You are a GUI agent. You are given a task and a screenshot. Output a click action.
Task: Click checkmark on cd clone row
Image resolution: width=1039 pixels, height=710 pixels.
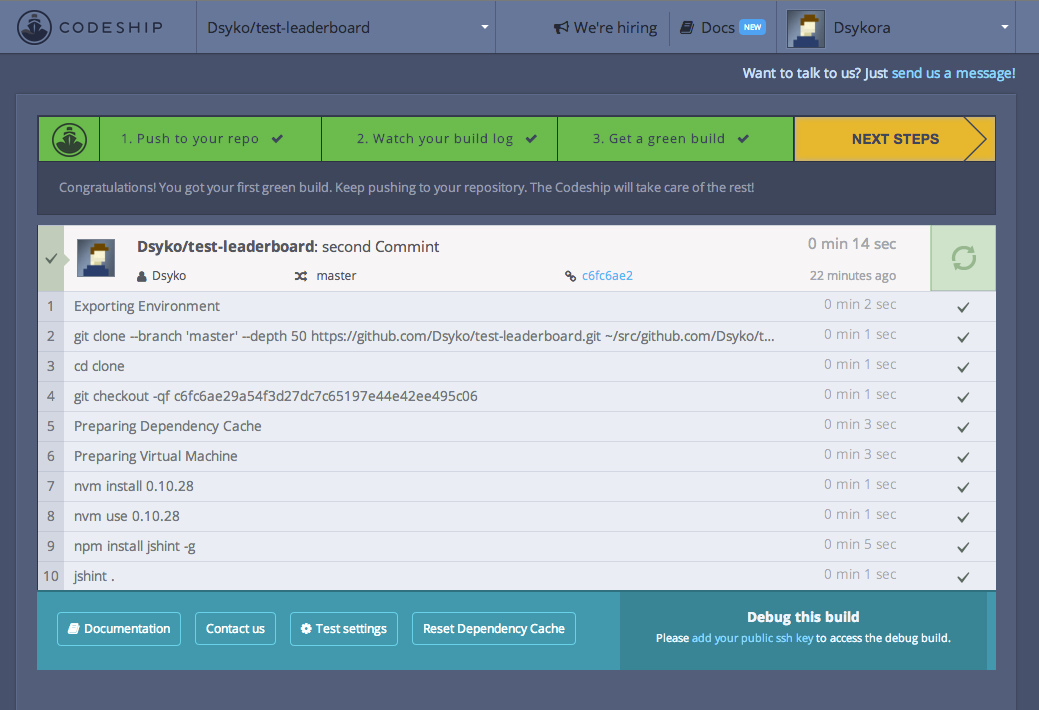[x=963, y=367]
